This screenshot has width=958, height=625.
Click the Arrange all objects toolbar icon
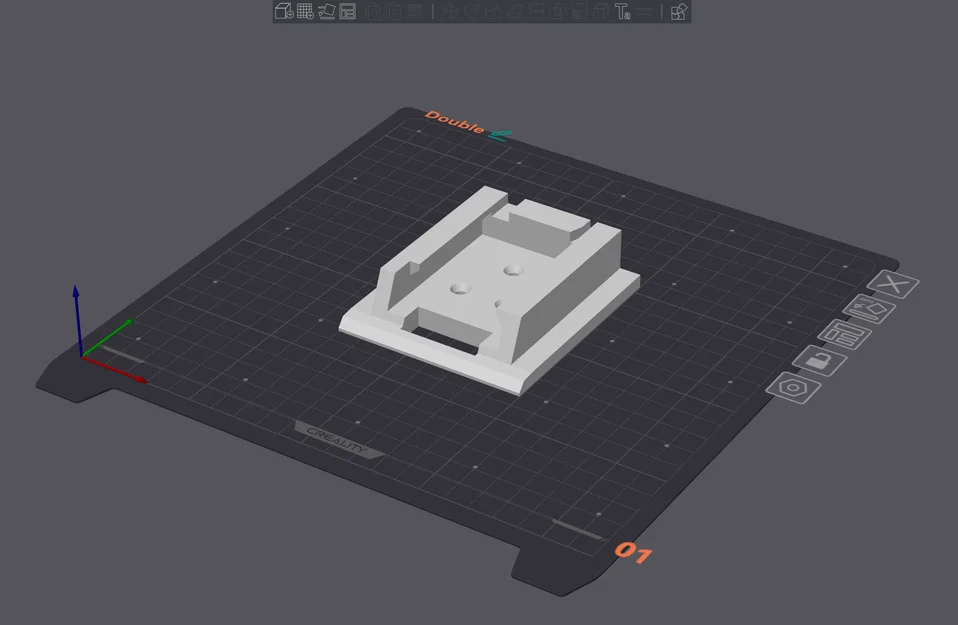[348, 11]
